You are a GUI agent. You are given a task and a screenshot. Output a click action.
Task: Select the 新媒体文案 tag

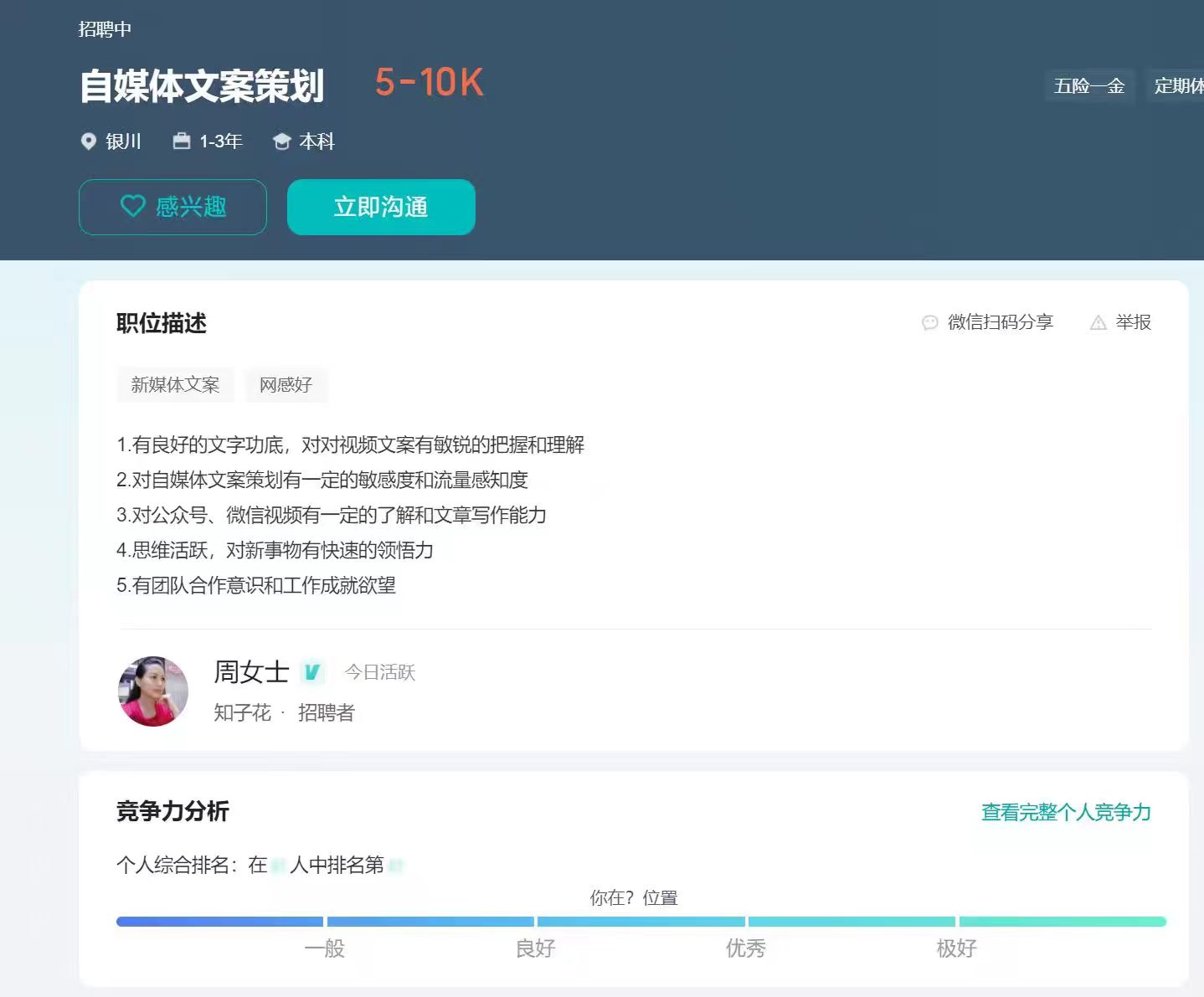[175, 385]
